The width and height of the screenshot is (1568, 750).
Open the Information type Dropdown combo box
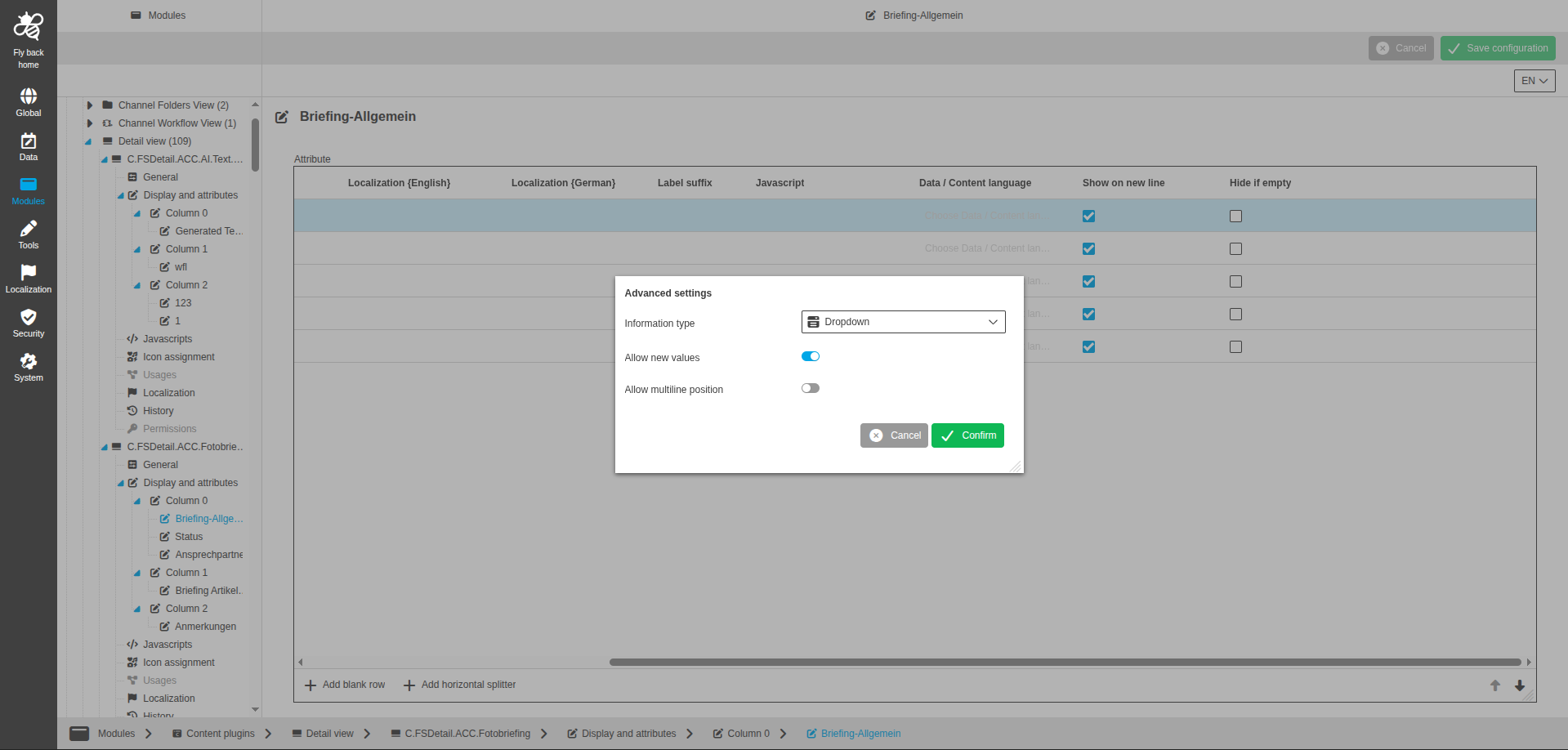click(904, 322)
